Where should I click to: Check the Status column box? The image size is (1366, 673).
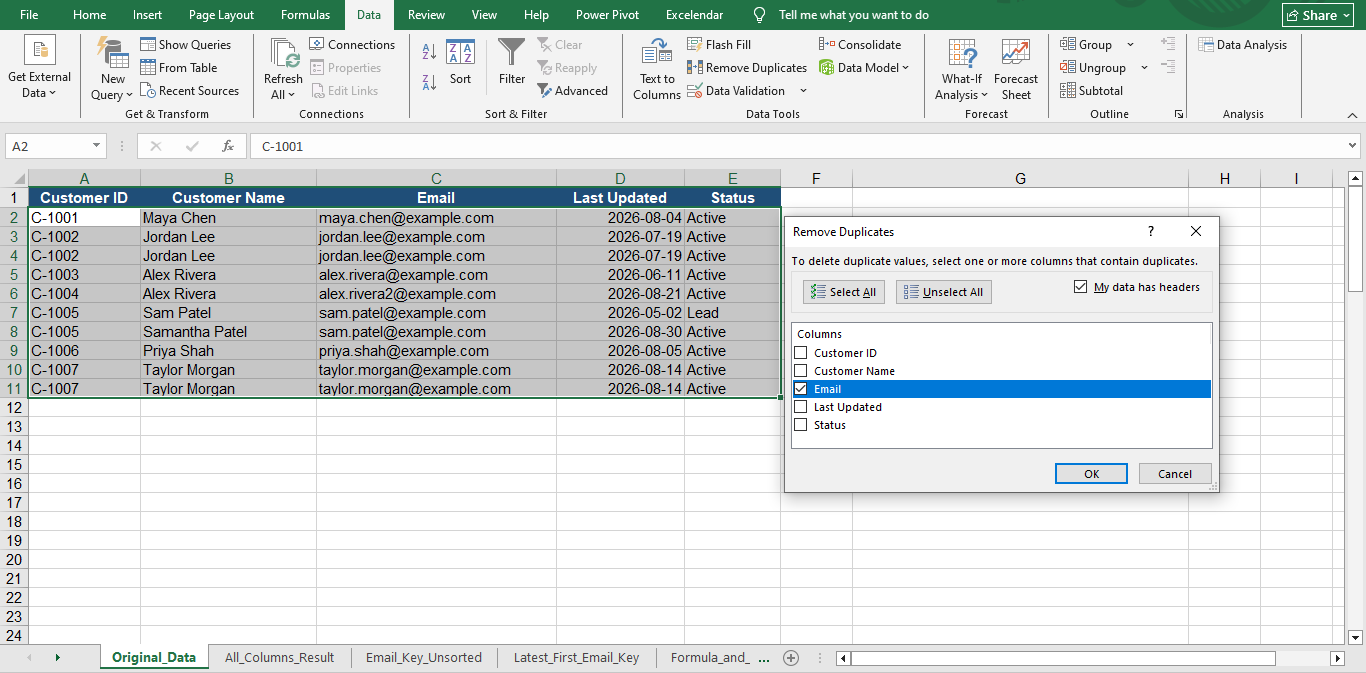pyautogui.click(x=800, y=425)
